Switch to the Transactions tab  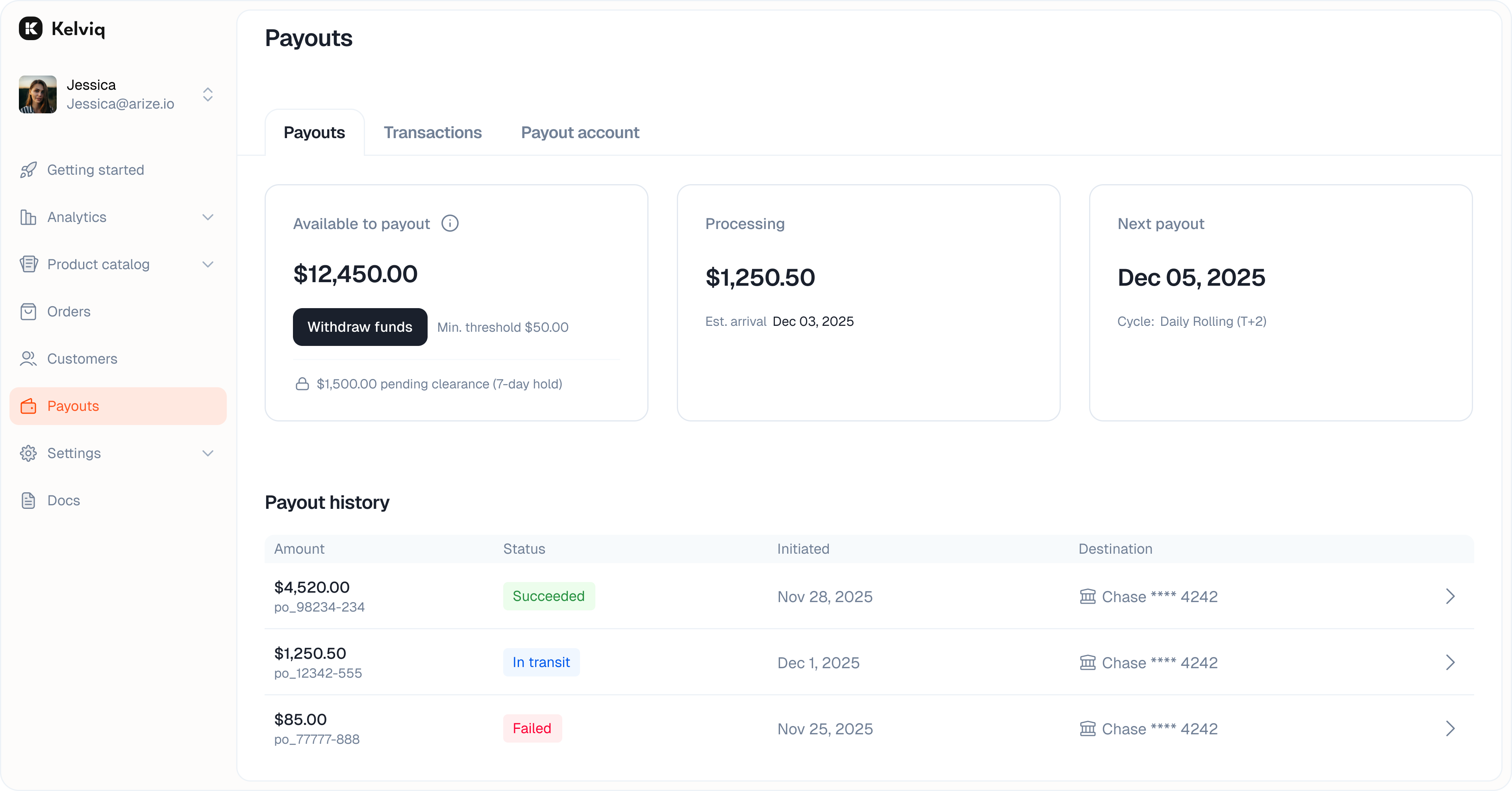(433, 133)
